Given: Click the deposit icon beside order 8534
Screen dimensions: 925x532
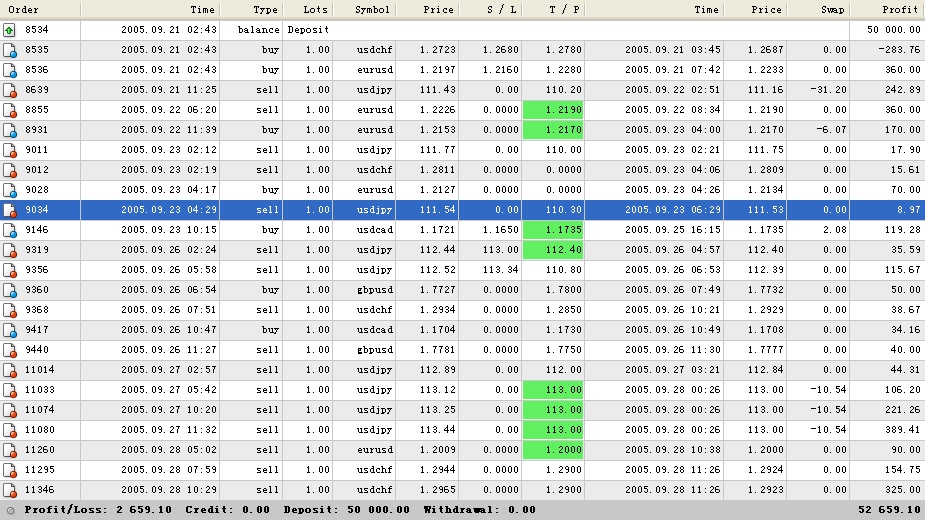Looking at the screenshot, I should [x=10, y=30].
